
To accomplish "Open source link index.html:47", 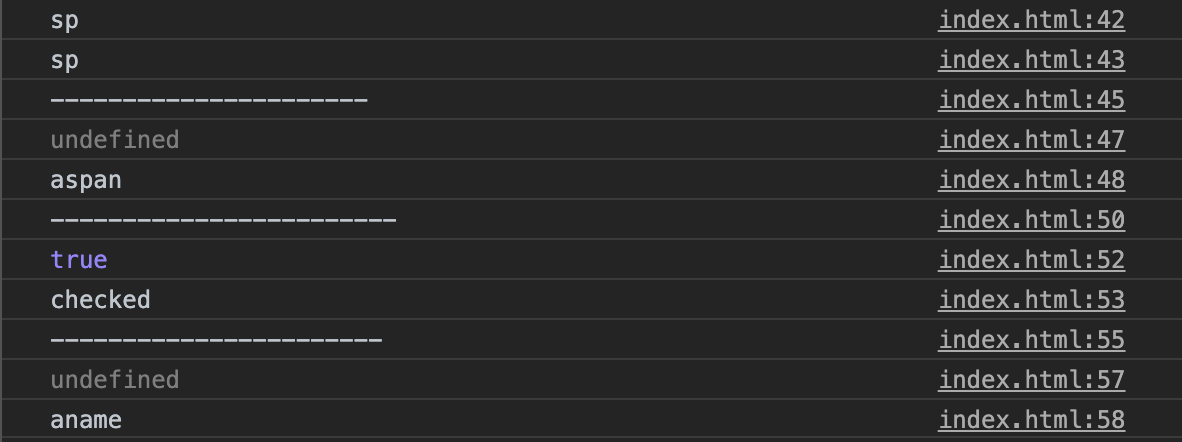I will click(1031, 140).
